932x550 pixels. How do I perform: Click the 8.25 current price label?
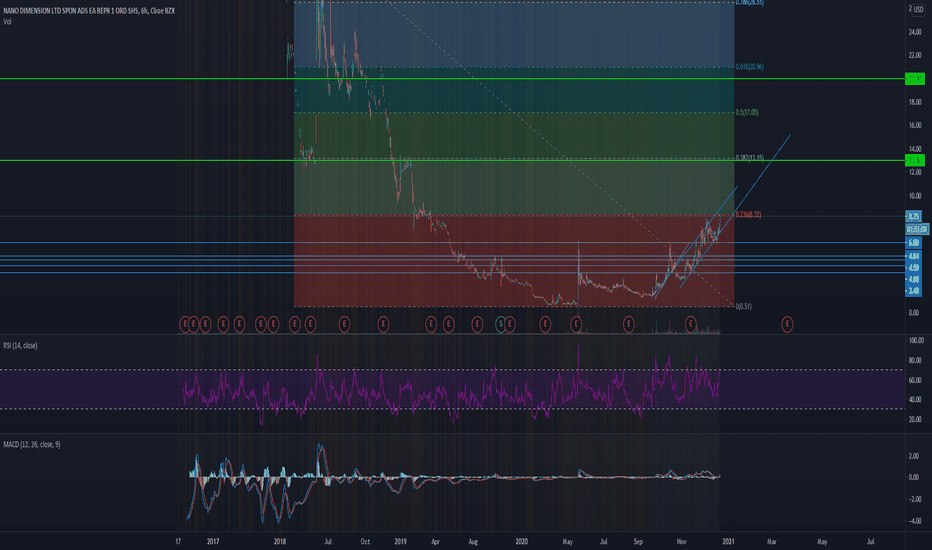914,216
